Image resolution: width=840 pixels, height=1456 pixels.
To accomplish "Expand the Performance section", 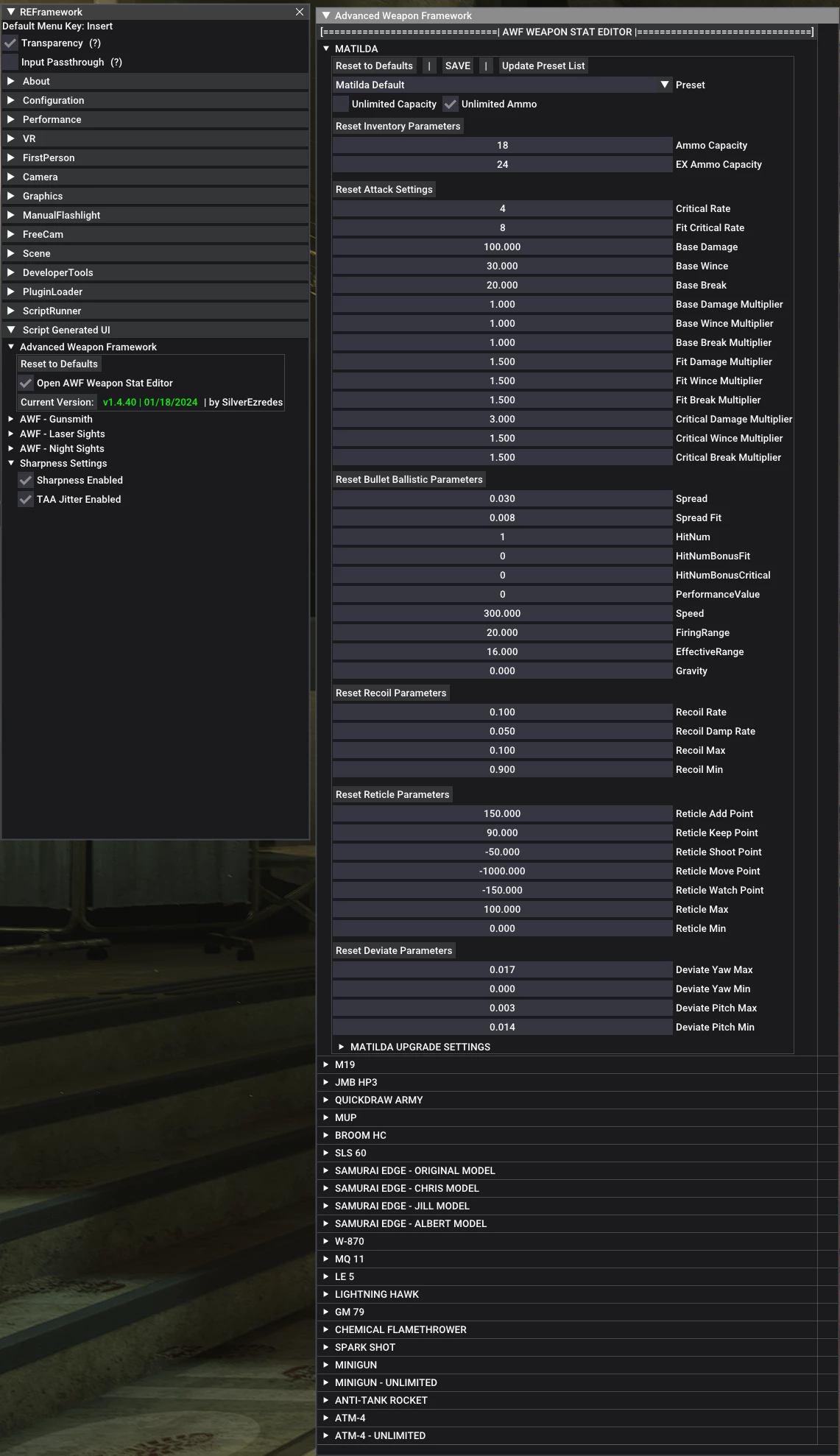I will tap(155, 119).
